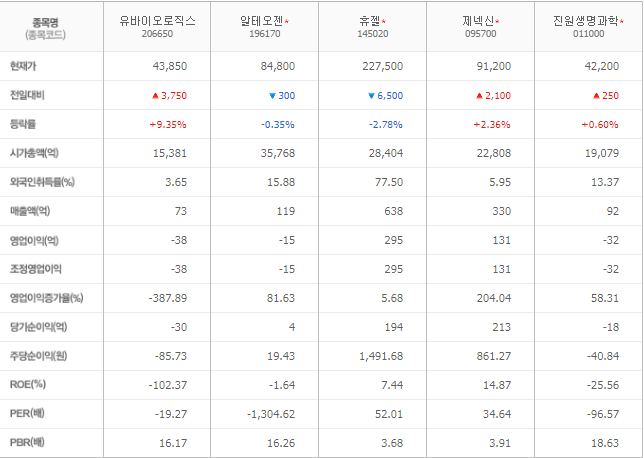Click the net income value 194

393,327
